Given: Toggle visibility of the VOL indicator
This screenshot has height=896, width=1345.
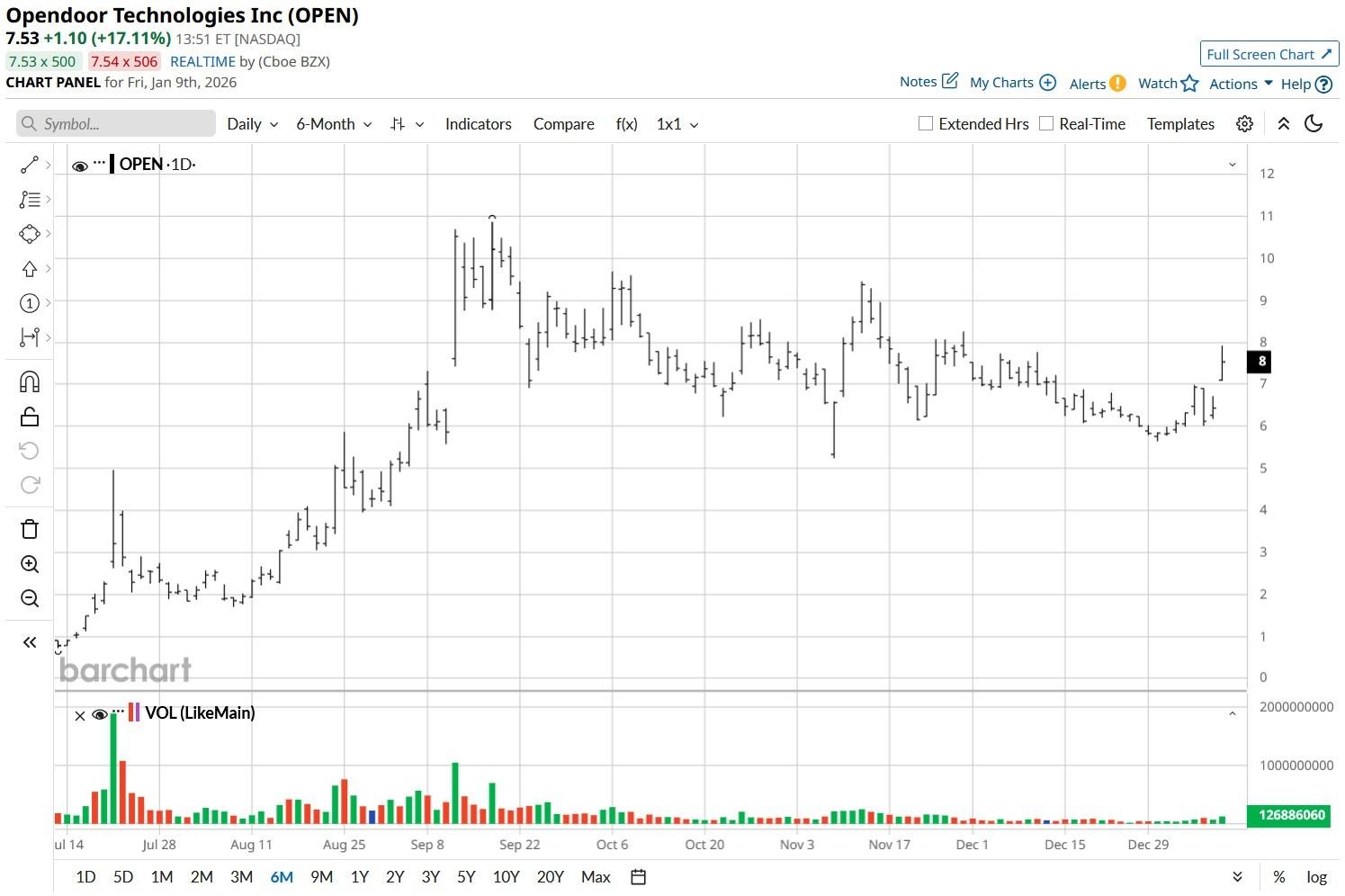Looking at the screenshot, I should tap(100, 715).
